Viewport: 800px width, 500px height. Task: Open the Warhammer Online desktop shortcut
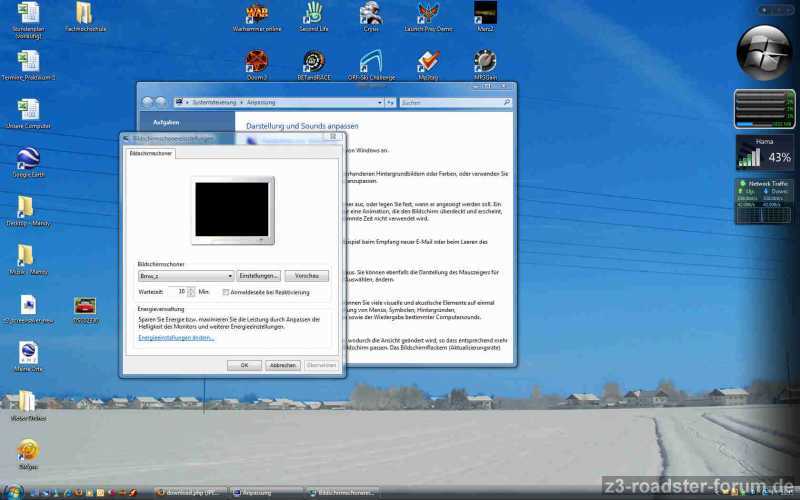(x=258, y=13)
